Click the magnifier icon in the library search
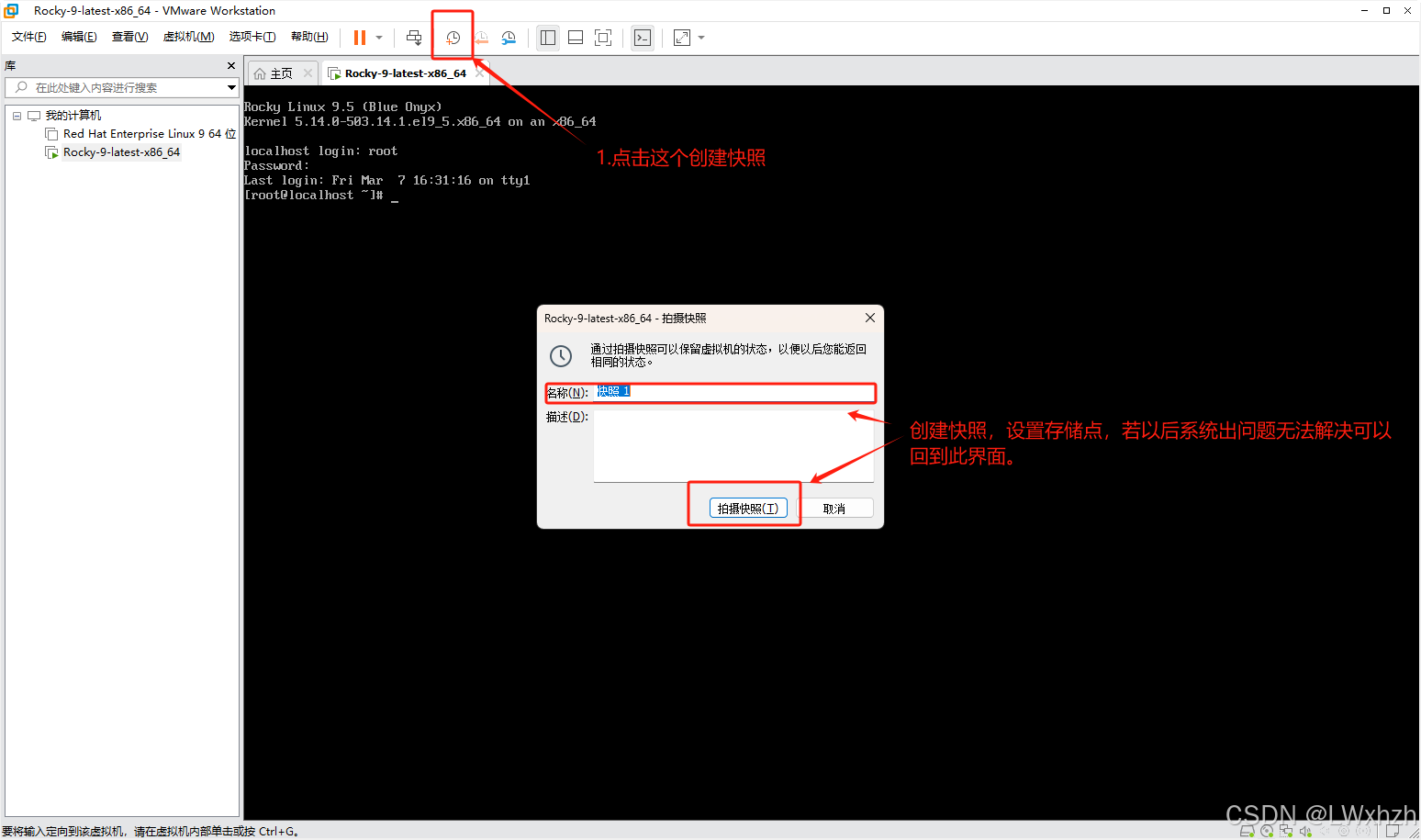 [21, 87]
